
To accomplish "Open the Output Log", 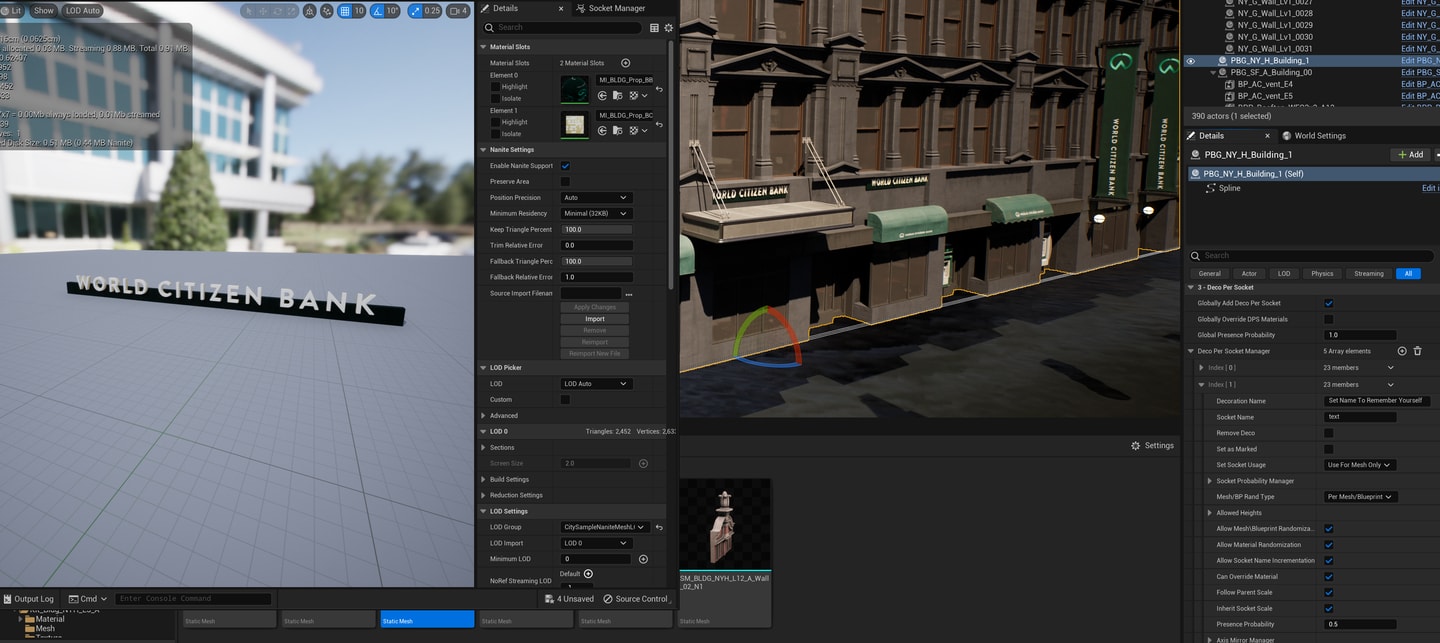I will (28, 599).
